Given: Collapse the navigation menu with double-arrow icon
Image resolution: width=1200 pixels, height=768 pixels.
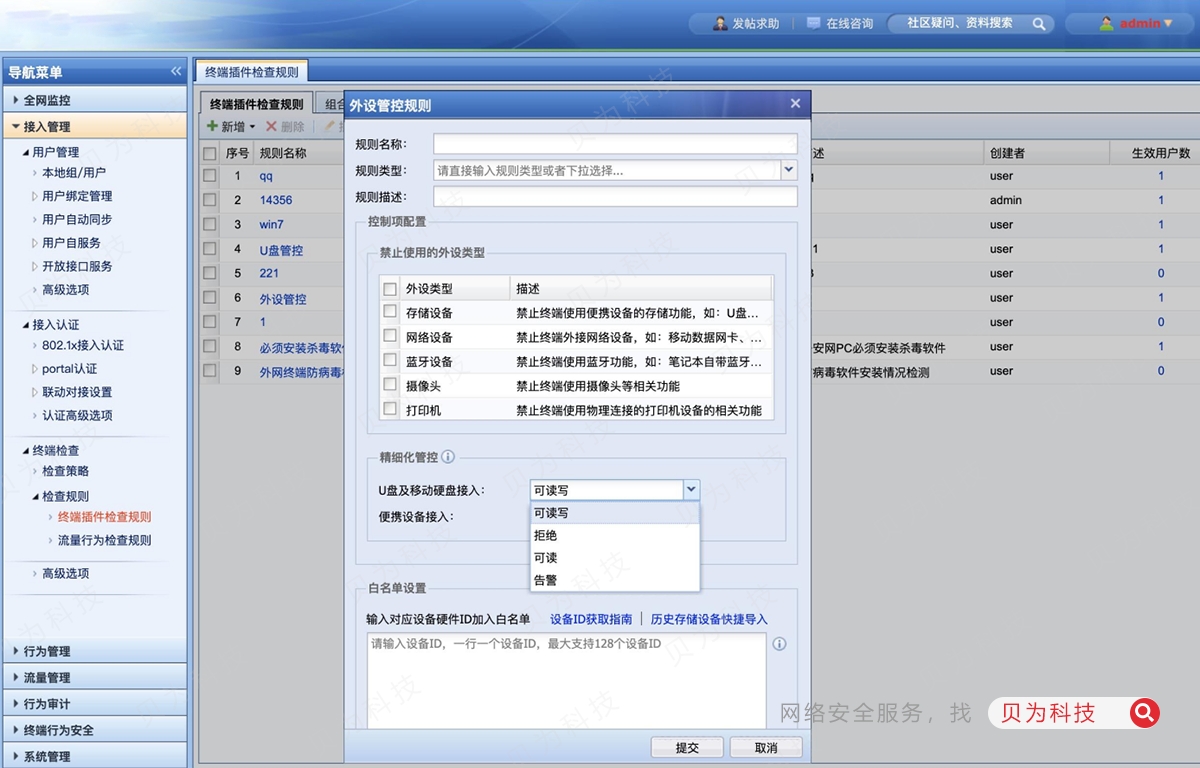Looking at the screenshot, I should click(176, 71).
